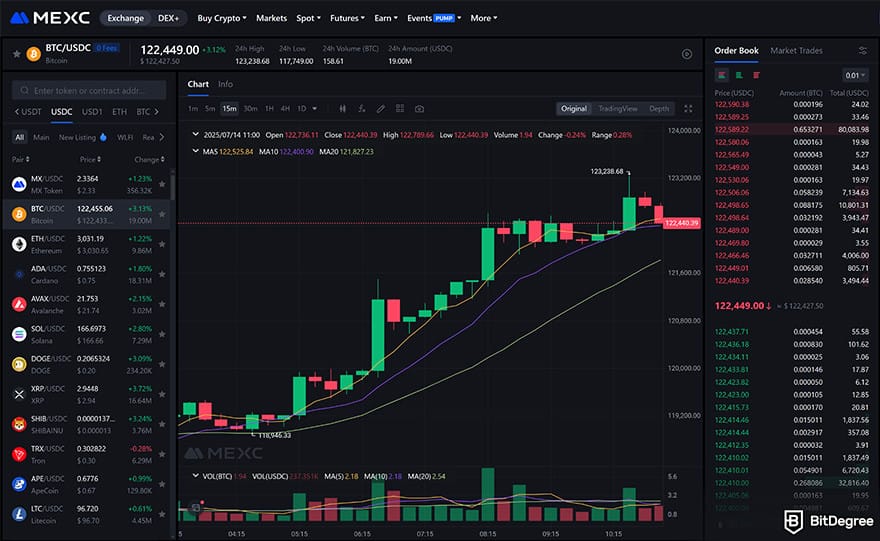Select the ETH quote currency tab
Screen dimensions: 880x541
coord(119,112)
